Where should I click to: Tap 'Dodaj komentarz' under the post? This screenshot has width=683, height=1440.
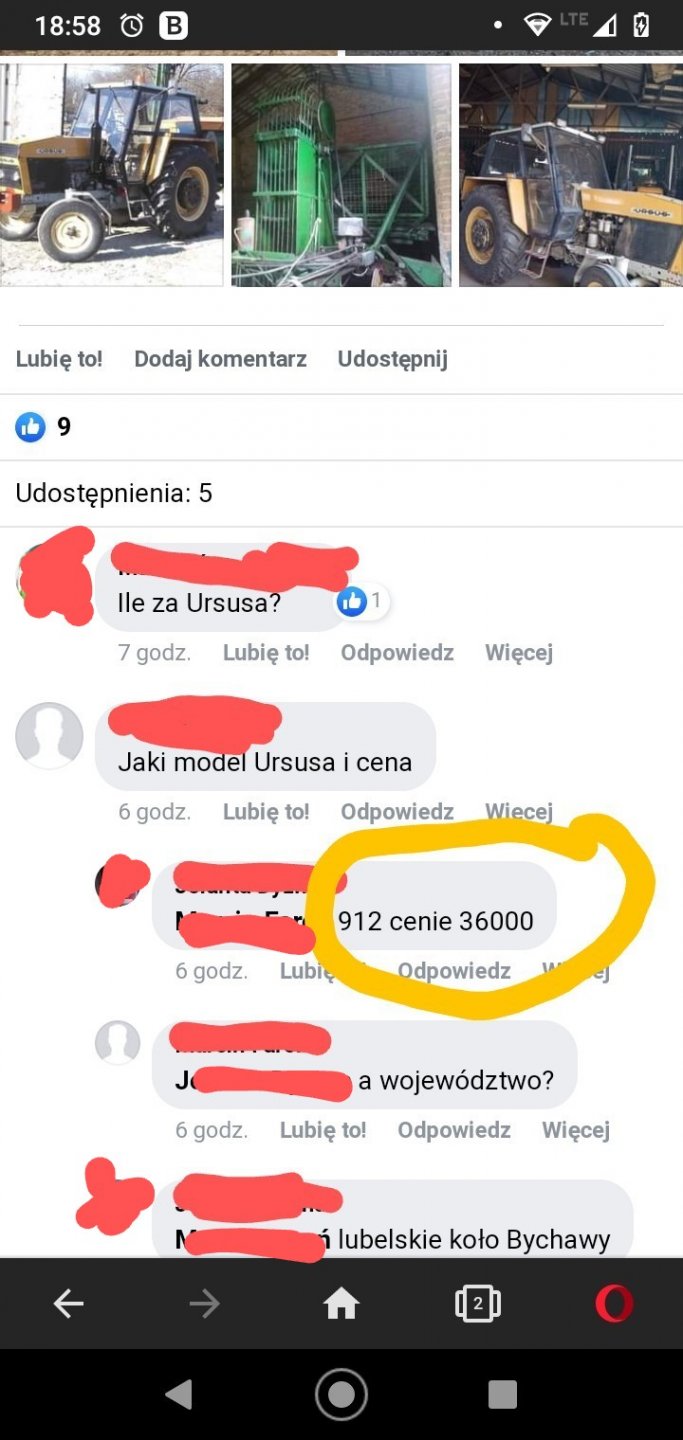[221, 359]
